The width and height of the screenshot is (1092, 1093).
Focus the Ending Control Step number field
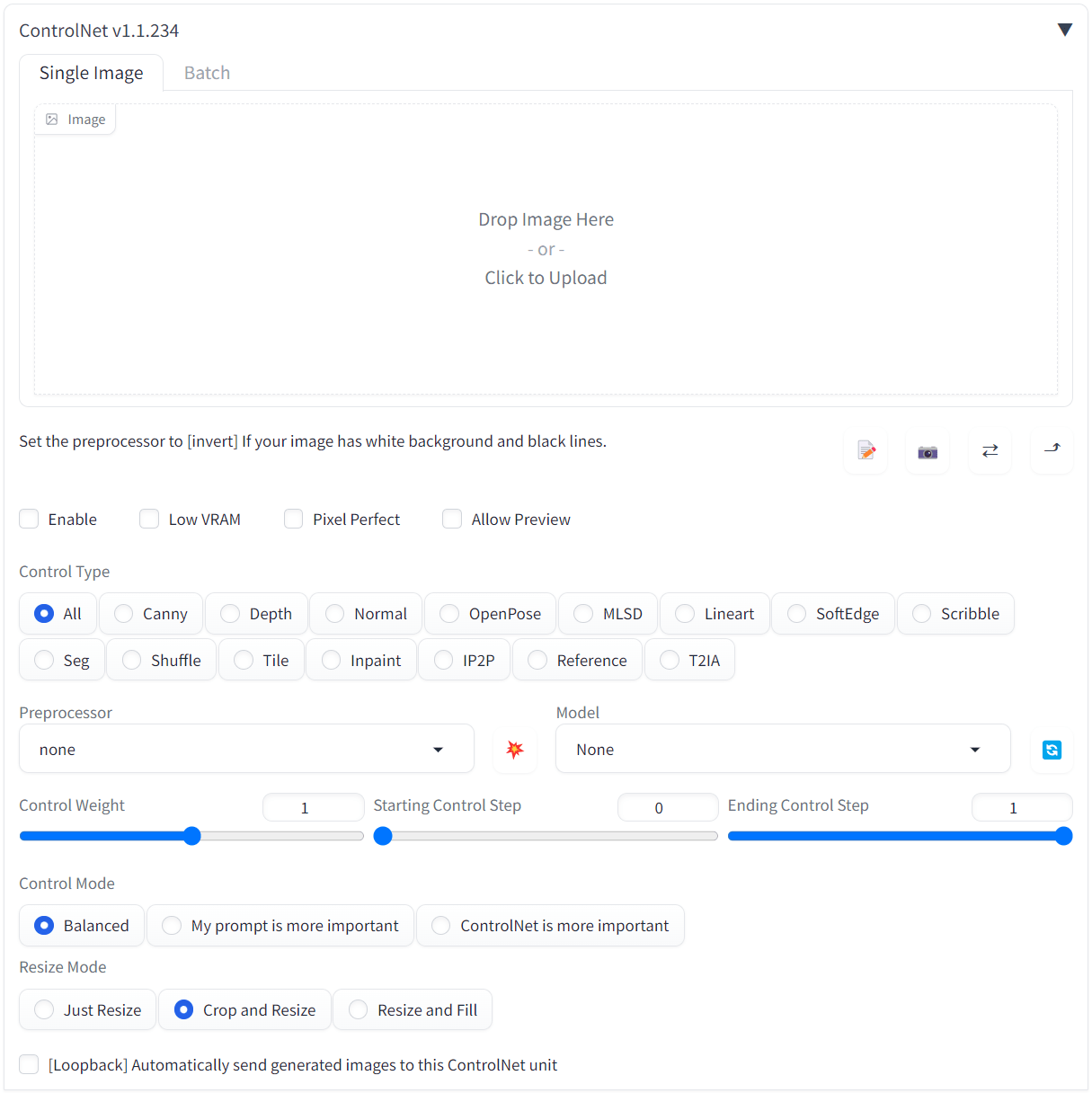1022,807
